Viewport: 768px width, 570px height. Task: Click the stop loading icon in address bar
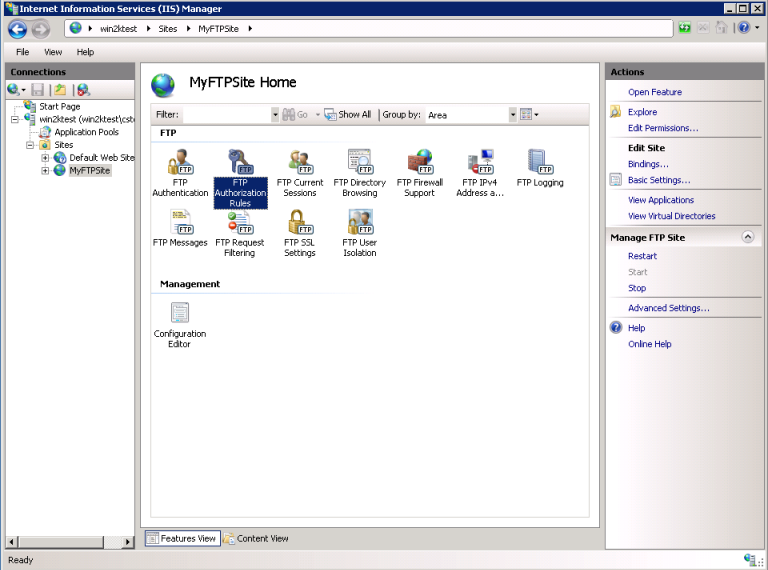(703, 28)
